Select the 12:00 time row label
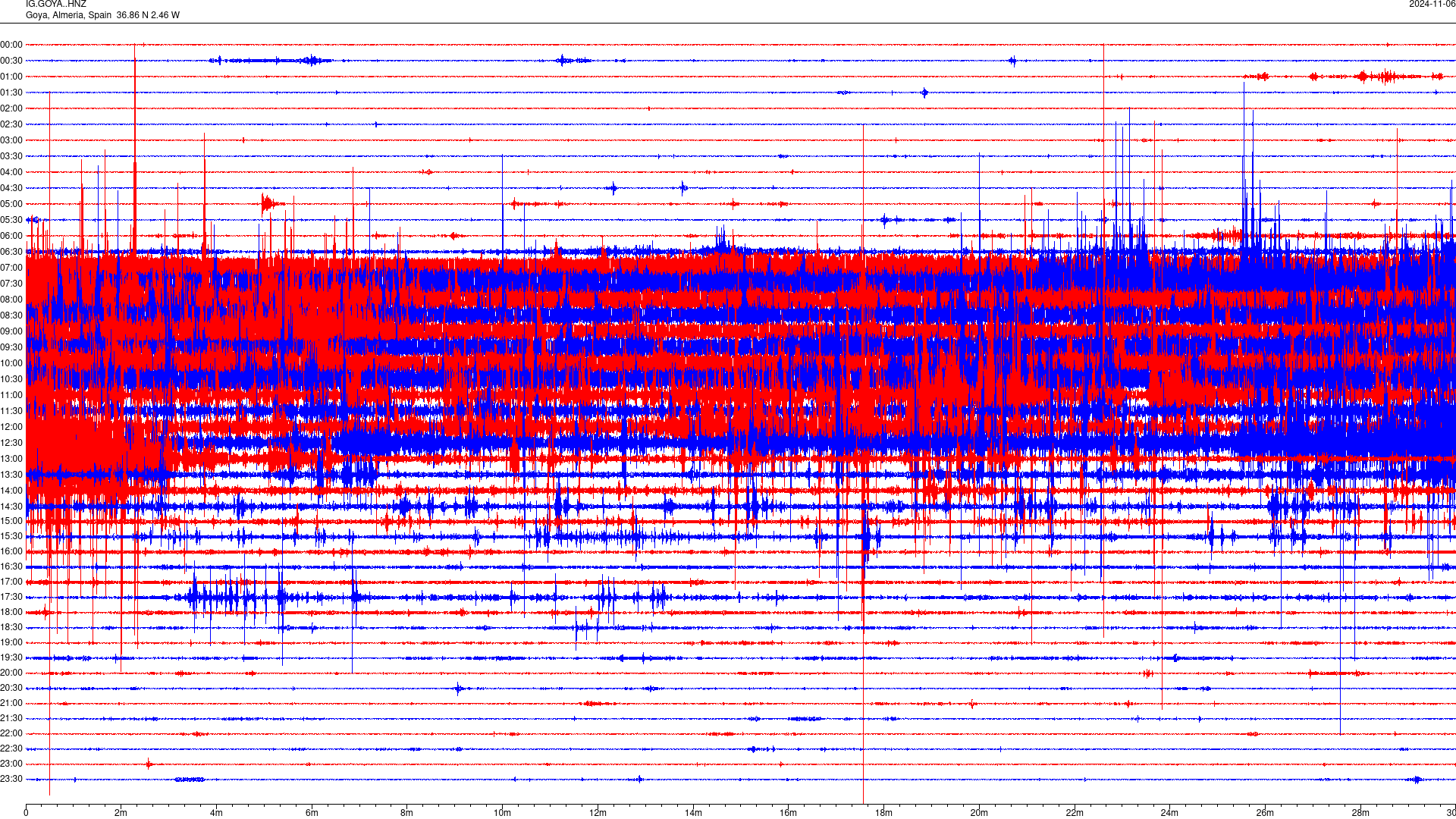This screenshot has width=1456, height=819. point(11,427)
